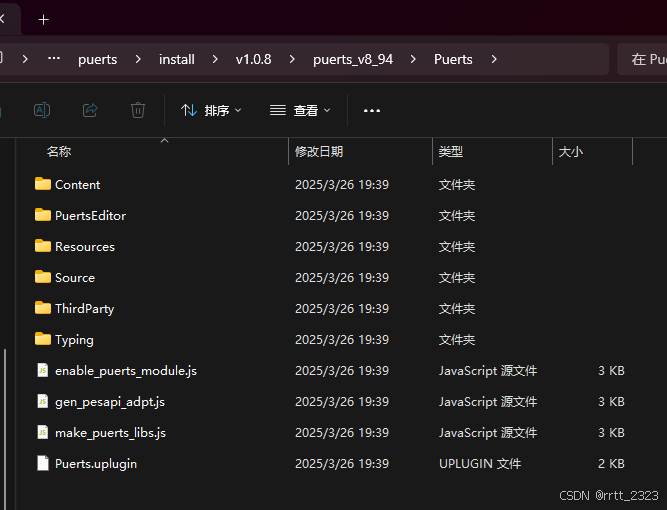Select the Resources folder icon
This screenshot has width=667, height=510.
tap(43, 246)
